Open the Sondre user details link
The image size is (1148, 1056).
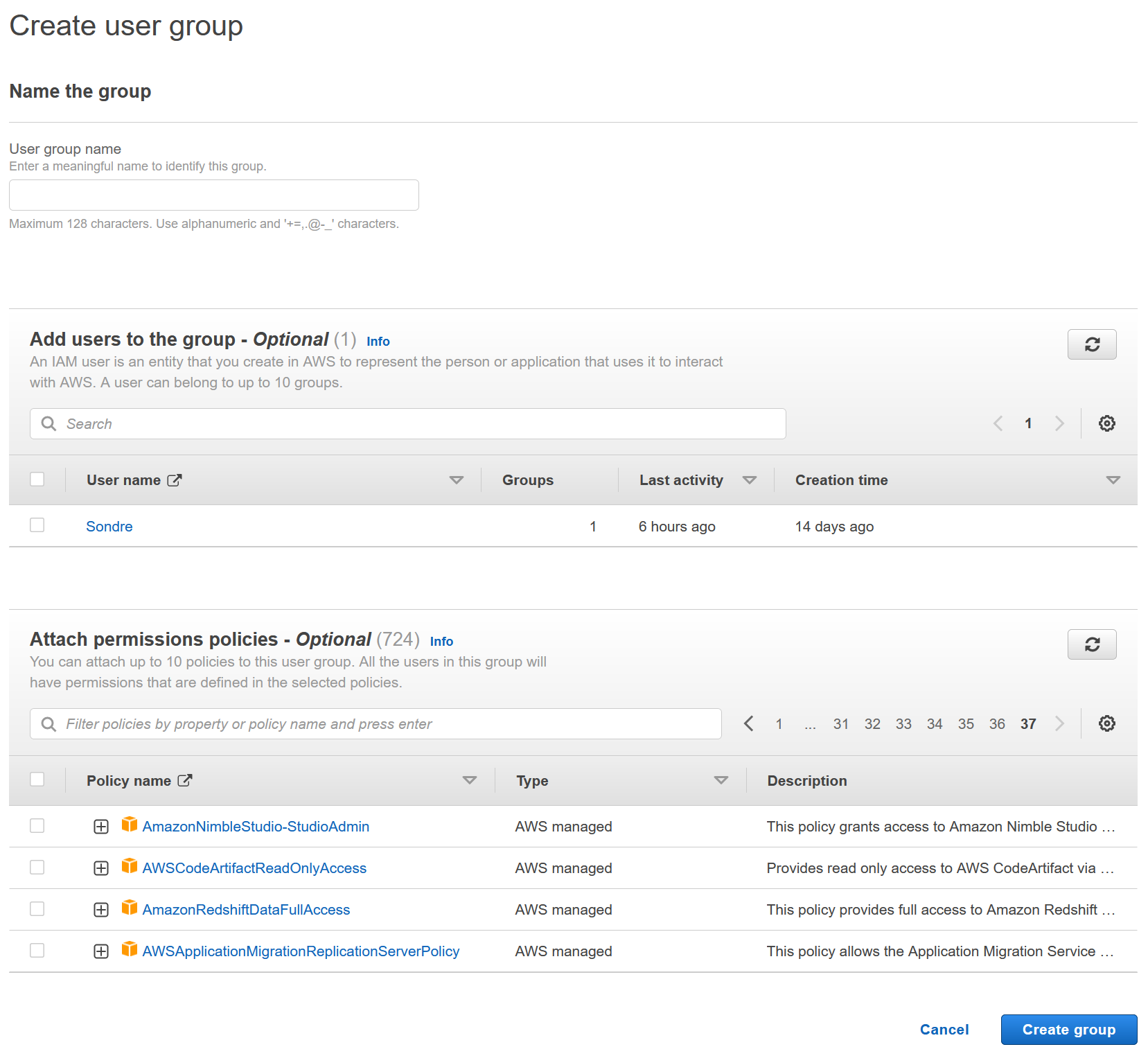[x=109, y=525]
